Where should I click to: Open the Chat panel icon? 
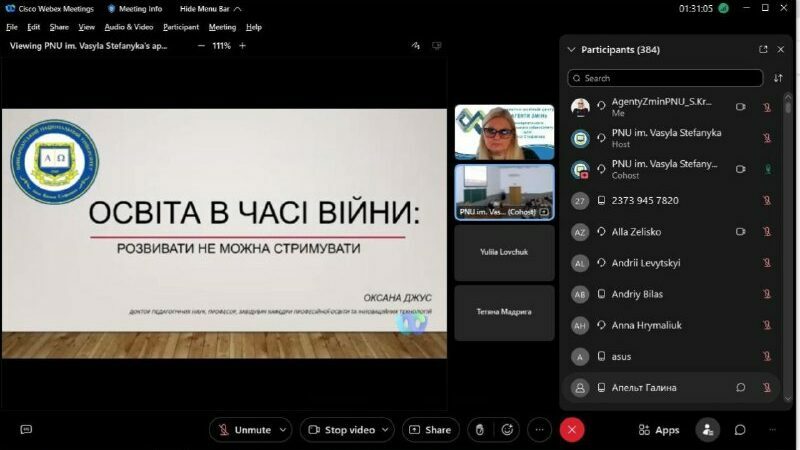740,430
